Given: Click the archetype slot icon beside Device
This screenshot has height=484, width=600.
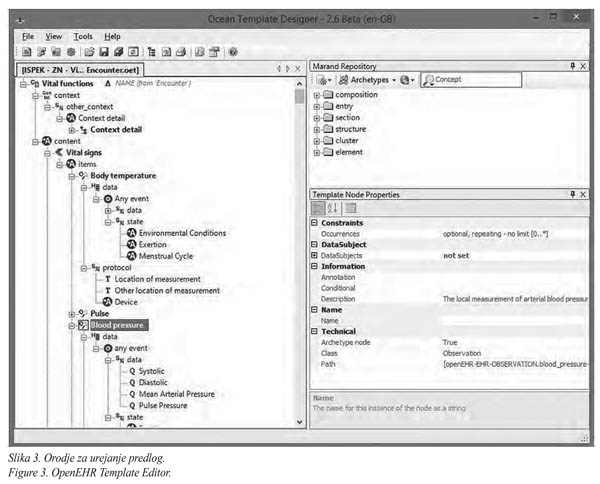Looking at the screenshot, I should click(108, 302).
